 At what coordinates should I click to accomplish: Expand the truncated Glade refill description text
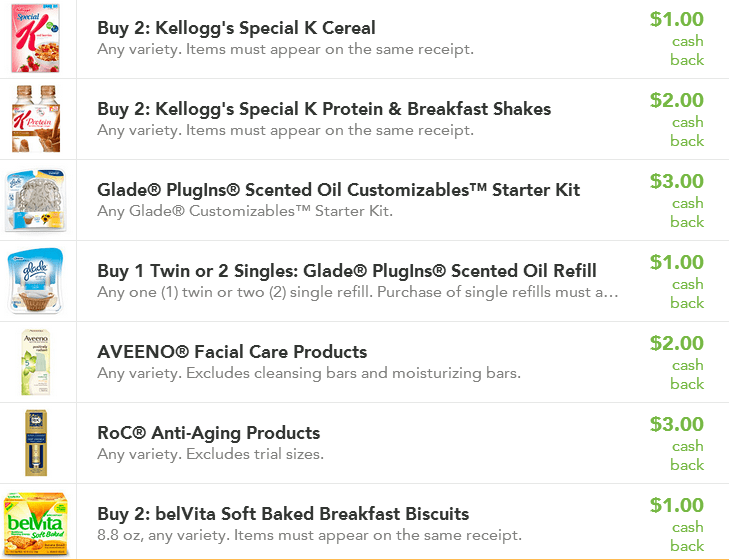358,292
